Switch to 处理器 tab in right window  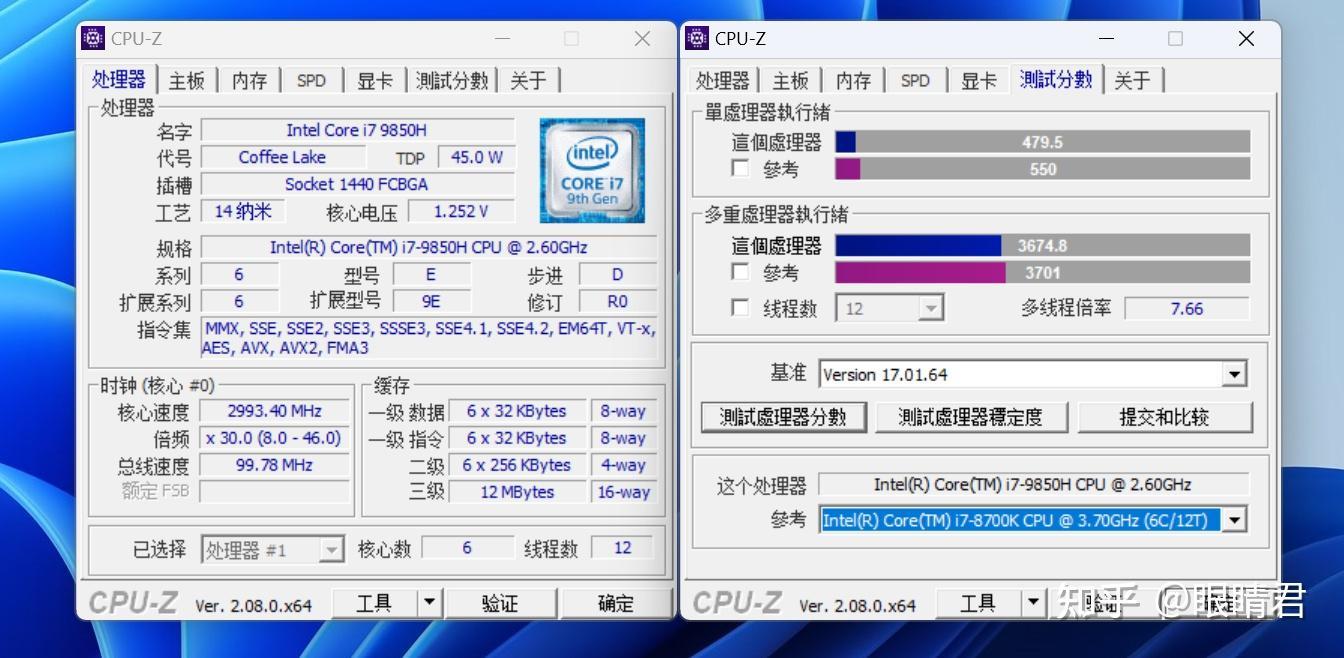722,81
